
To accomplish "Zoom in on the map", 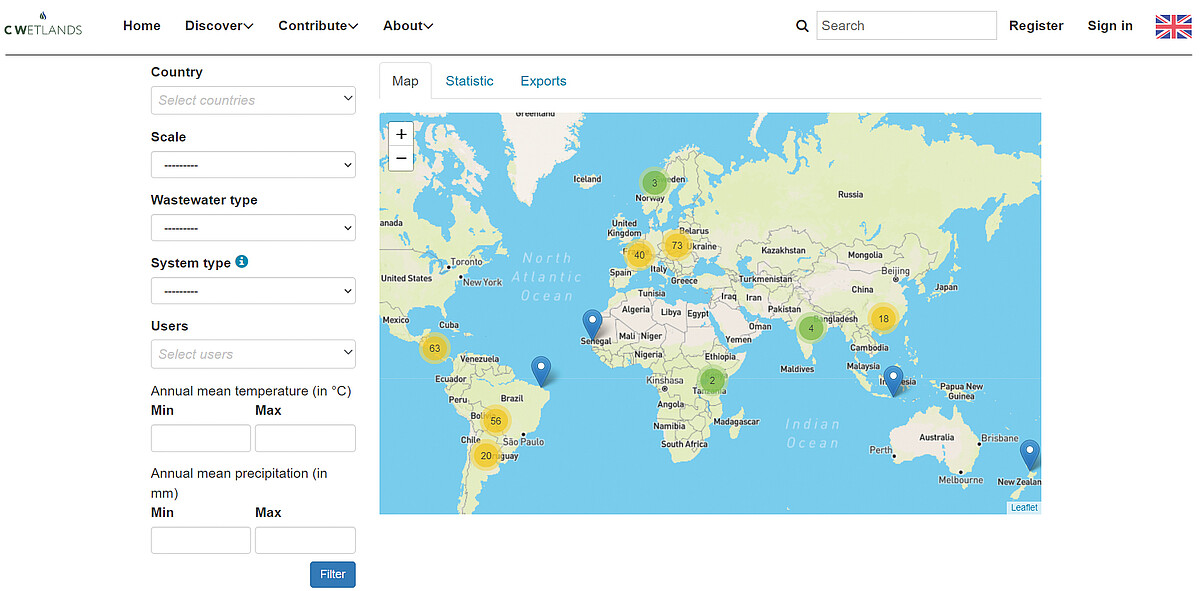I will (401, 134).
